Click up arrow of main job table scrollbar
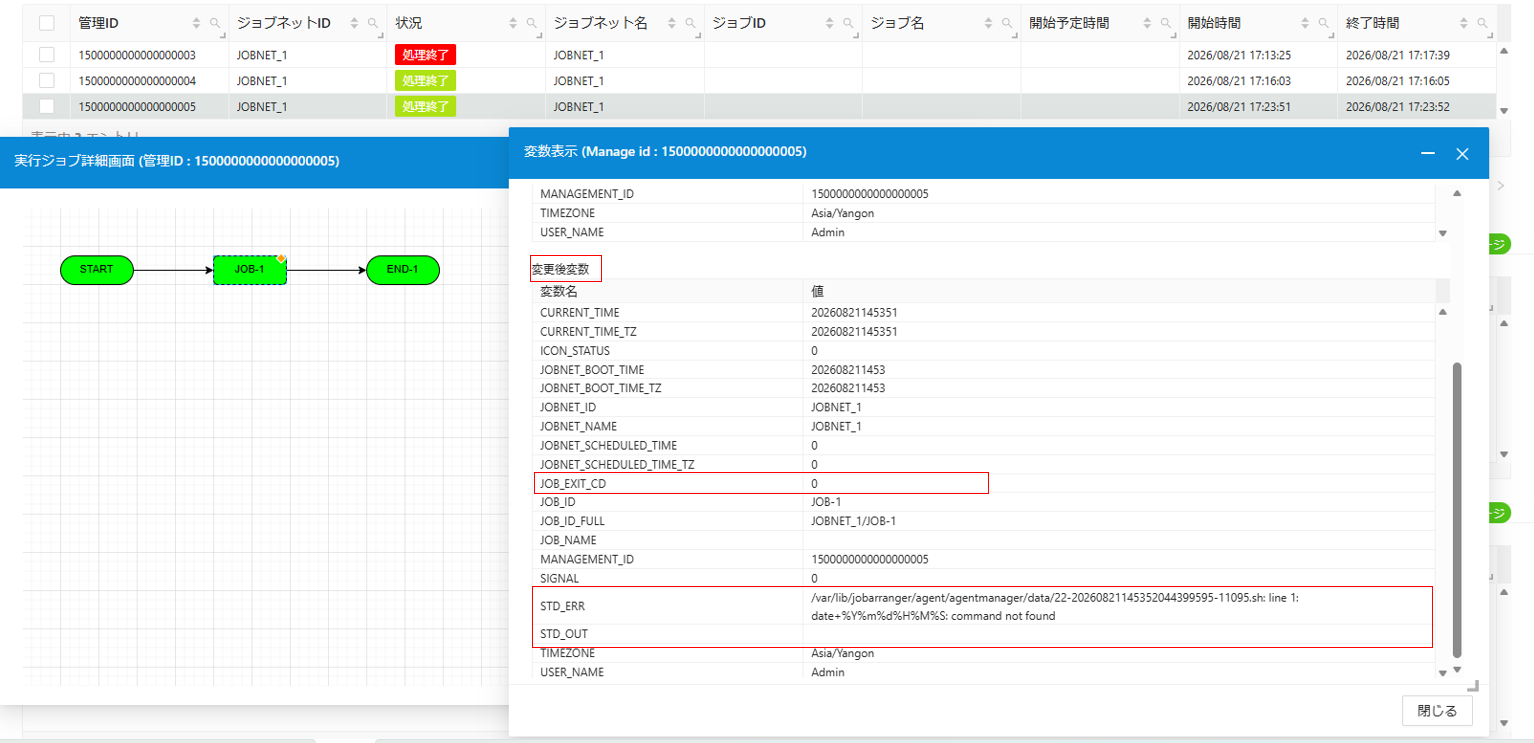 point(1504,50)
